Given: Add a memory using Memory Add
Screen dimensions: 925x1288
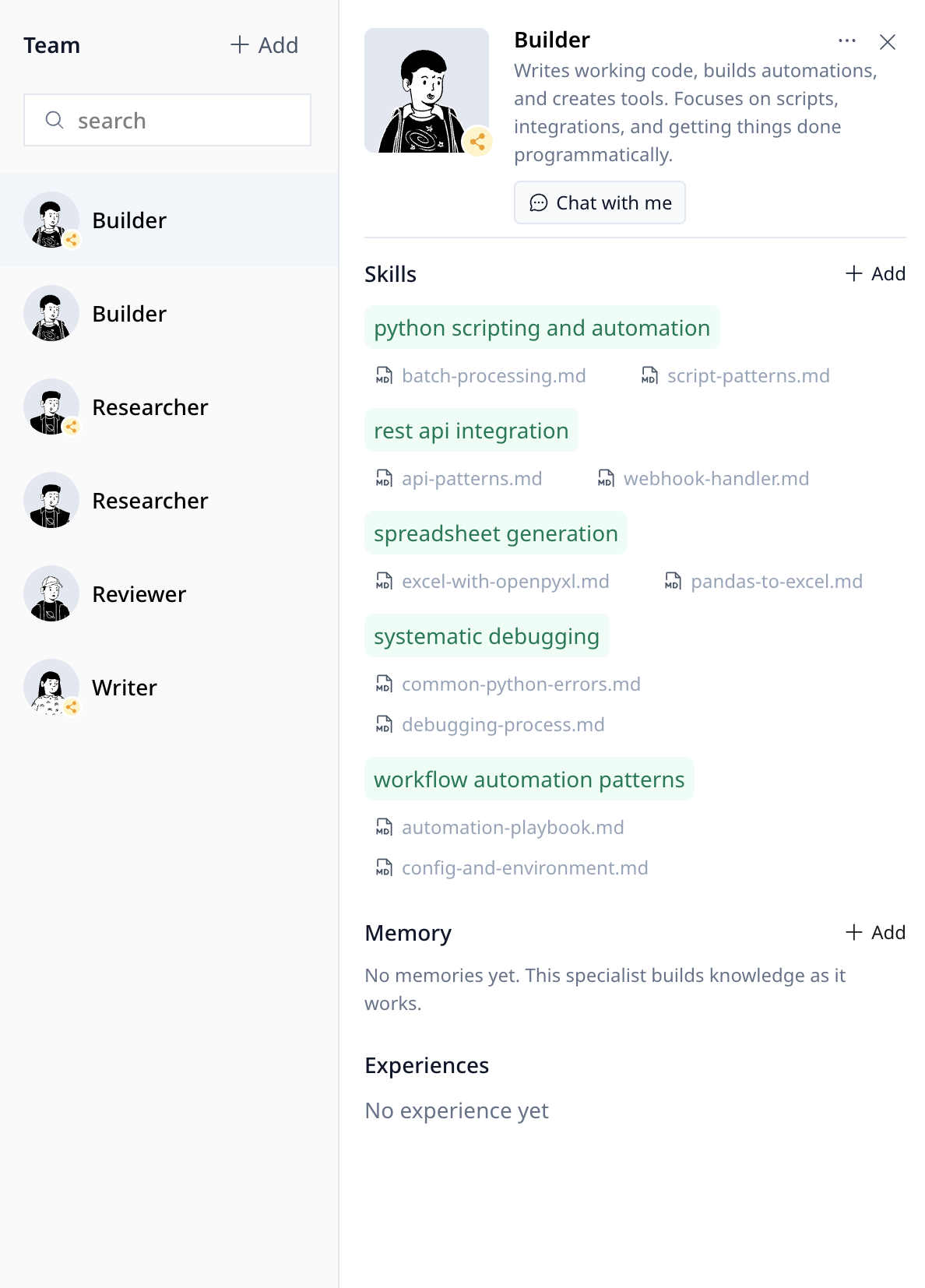Looking at the screenshot, I should [x=875, y=932].
